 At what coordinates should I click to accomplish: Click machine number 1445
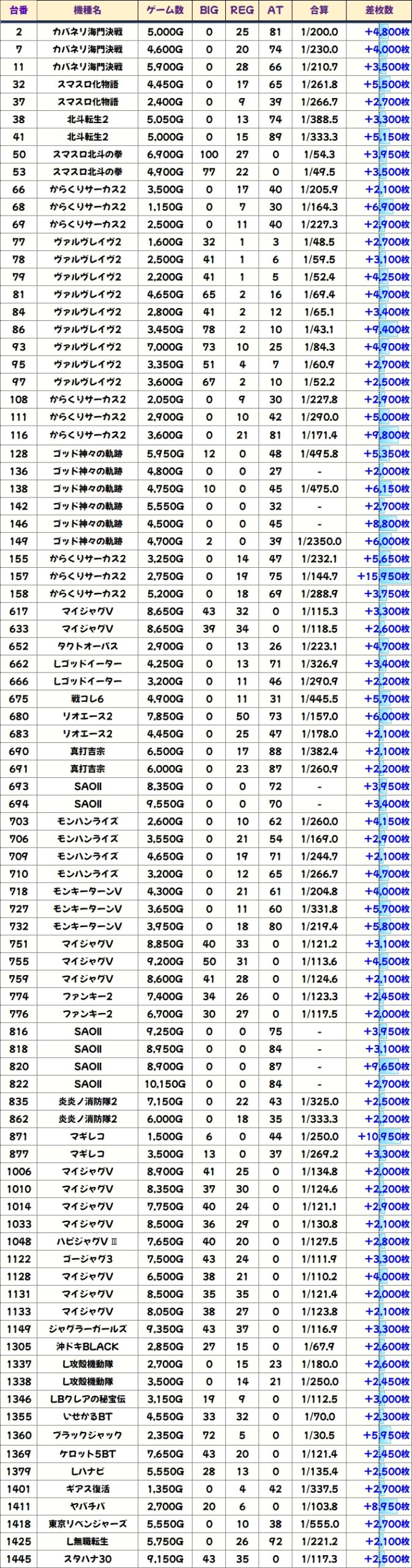[x=19, y=1559]
